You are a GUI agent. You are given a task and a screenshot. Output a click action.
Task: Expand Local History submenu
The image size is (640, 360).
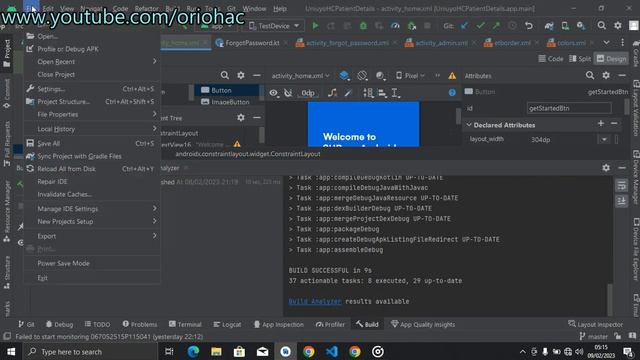(x=92, y=129)
